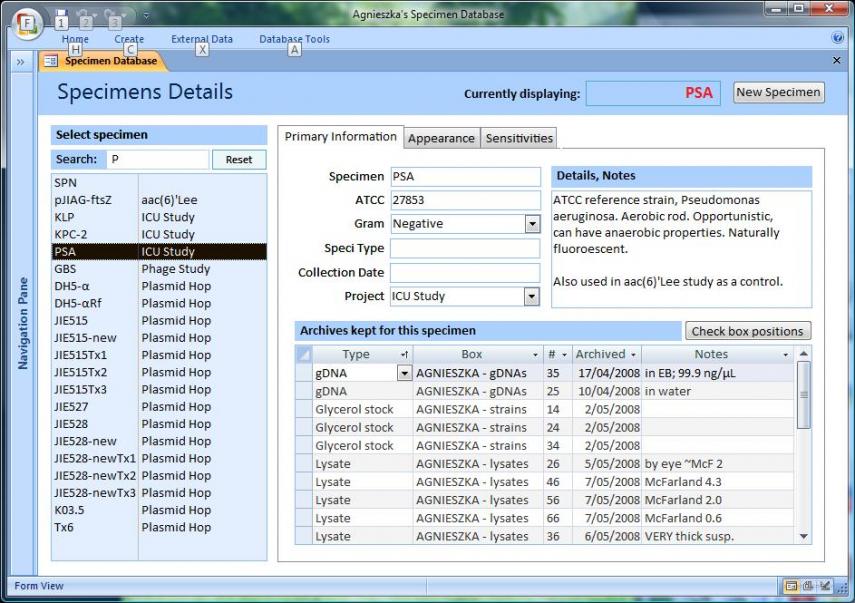Open the Sensitivities tab
The image size is (855, 603).
518,138
